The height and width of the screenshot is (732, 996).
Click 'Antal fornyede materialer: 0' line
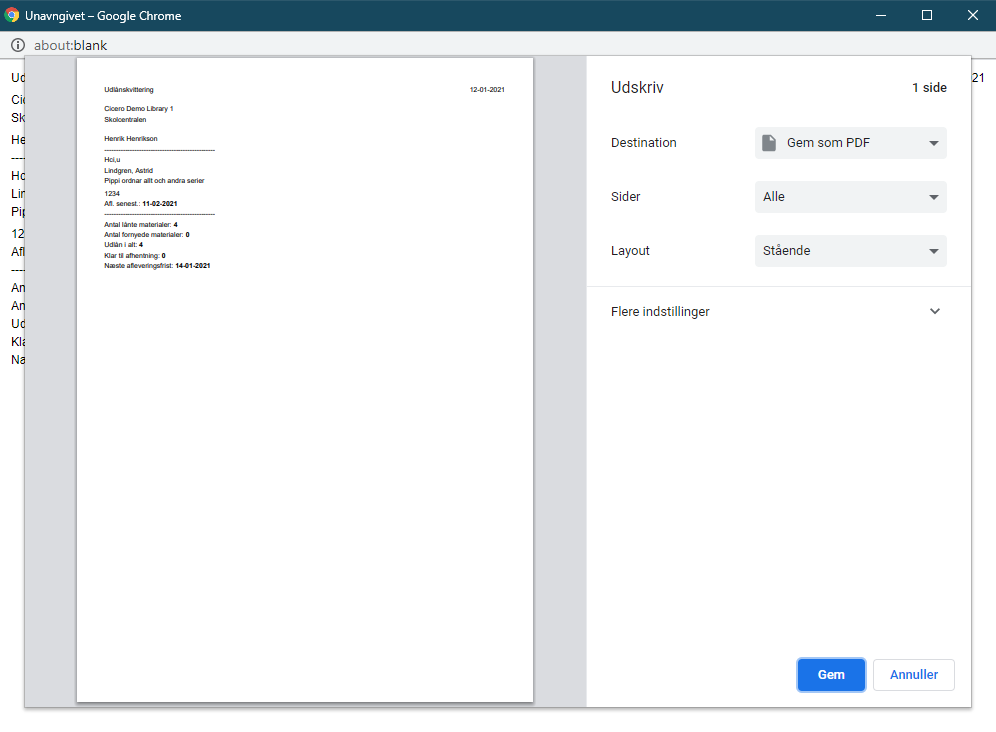click(x=147, y=234)
